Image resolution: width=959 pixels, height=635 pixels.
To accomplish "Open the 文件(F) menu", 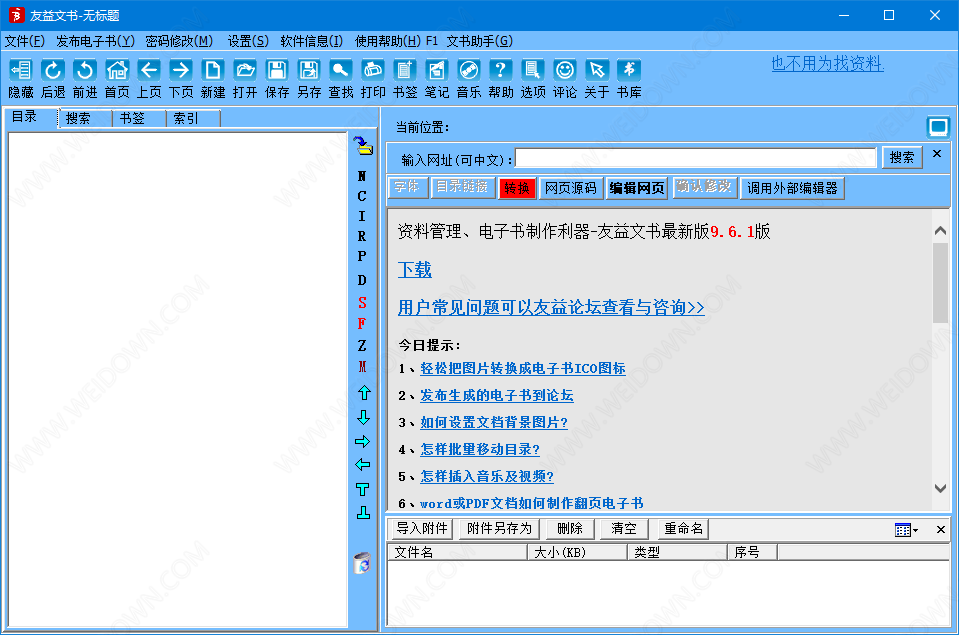I will pos(24,41).
